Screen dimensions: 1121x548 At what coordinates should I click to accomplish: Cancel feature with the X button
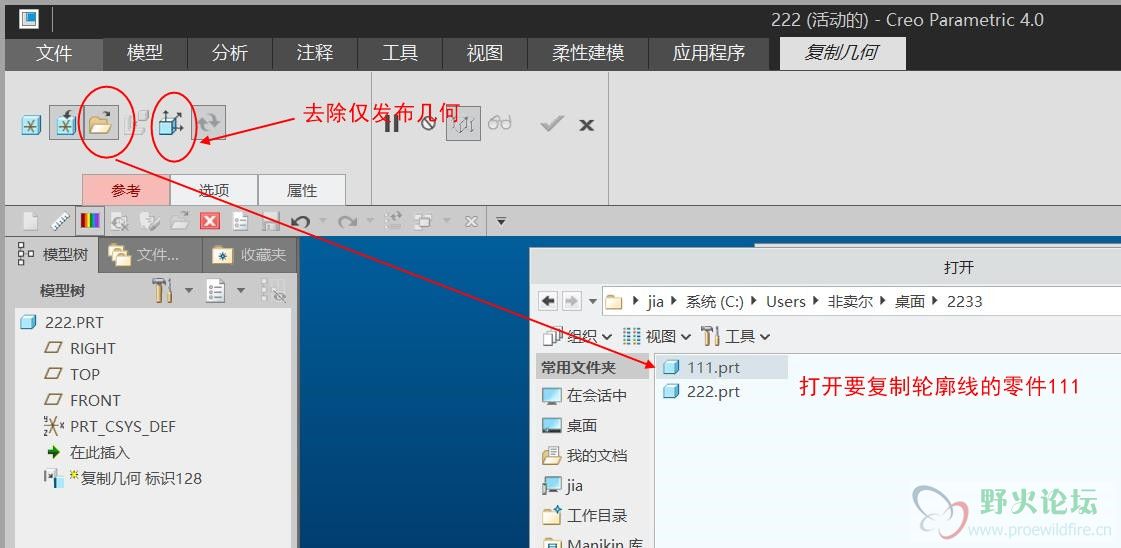coord(586,125)
